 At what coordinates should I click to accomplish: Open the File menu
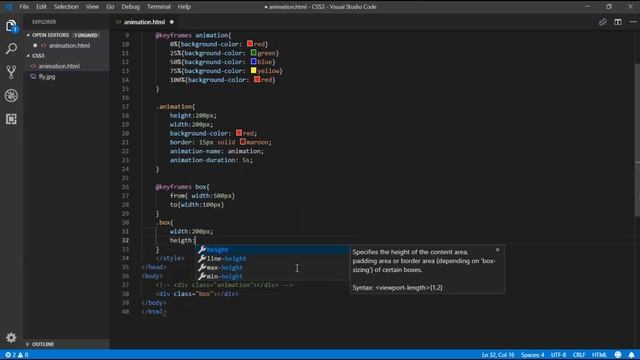[x=24, y=7]
